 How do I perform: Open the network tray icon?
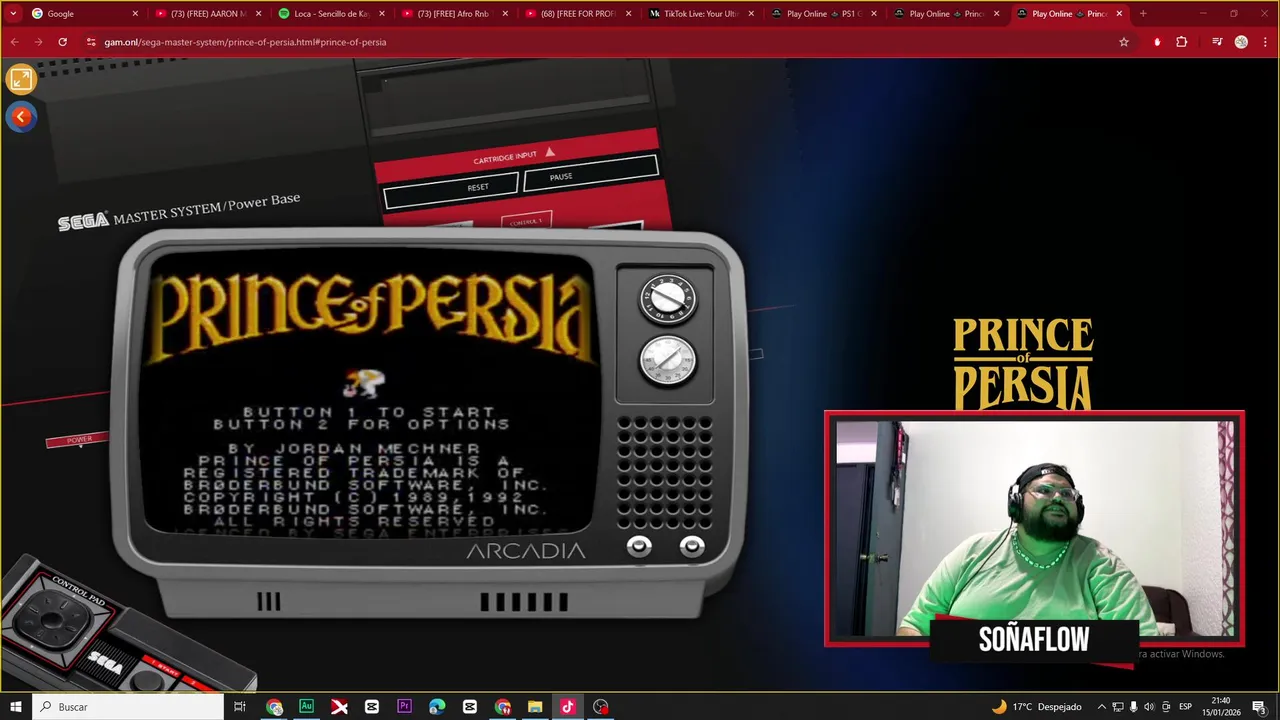coord(1118,707)
